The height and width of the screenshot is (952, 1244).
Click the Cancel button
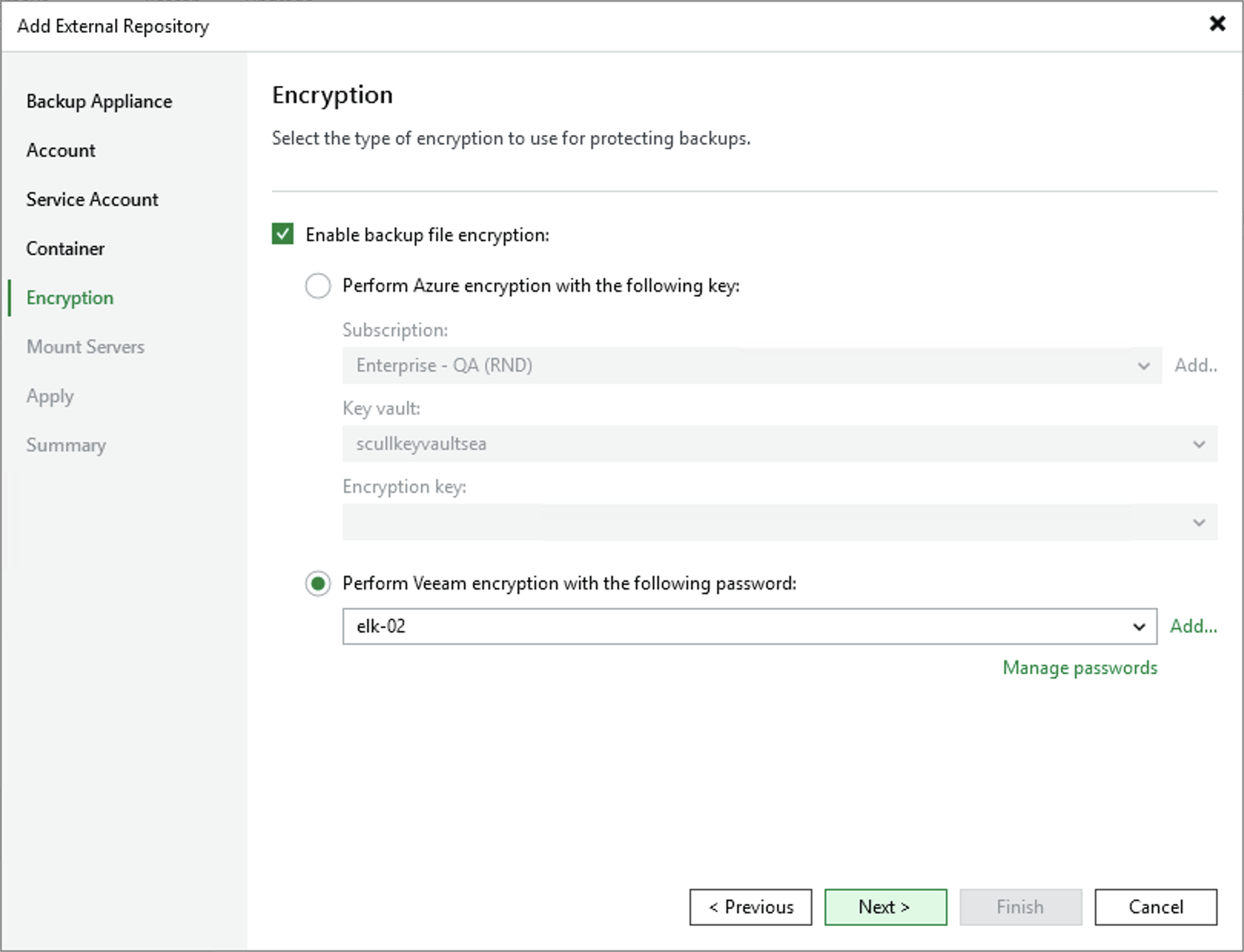click(1156, 907)
